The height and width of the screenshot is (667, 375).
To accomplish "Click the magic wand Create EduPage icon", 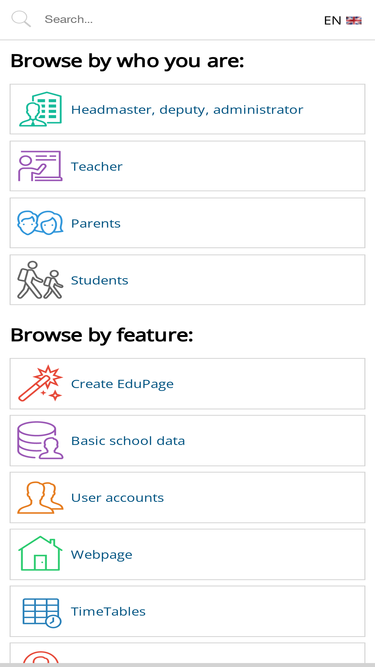I will tap(40, 383).
